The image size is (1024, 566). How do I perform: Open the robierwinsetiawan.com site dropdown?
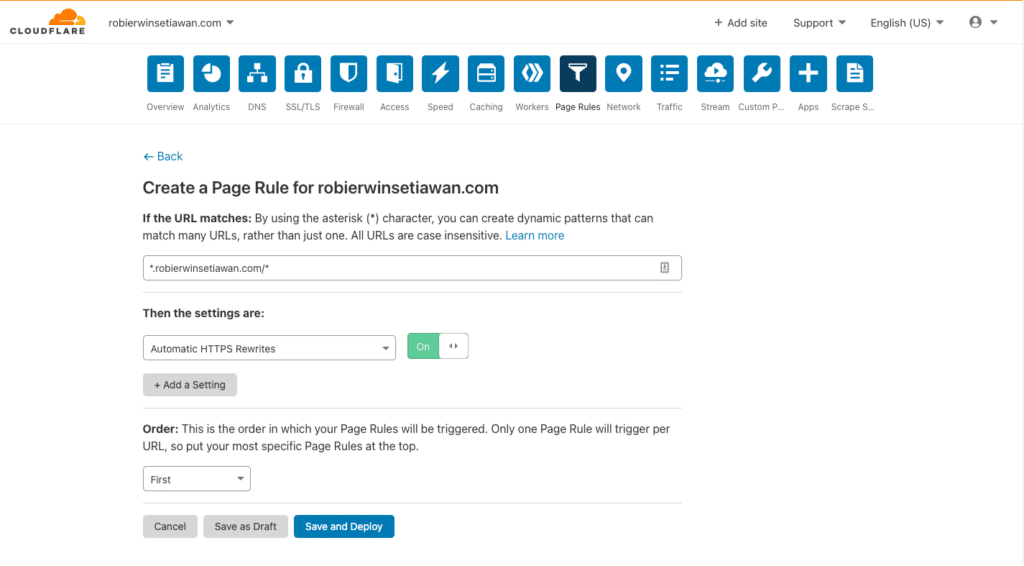coord(171,23)
